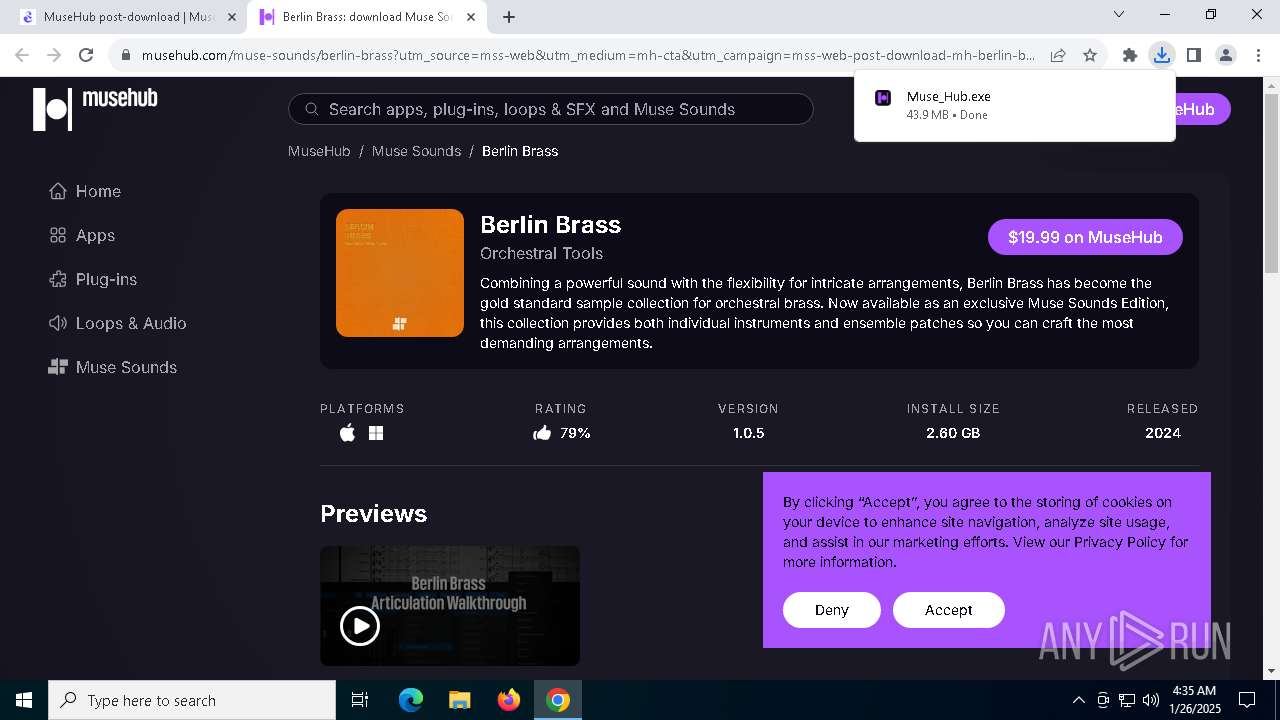The width and height of the screenshot is (1280, 720).
Task: Bookmark this page with star icon
Action: pyautogui.click(x=1090, y=55)
